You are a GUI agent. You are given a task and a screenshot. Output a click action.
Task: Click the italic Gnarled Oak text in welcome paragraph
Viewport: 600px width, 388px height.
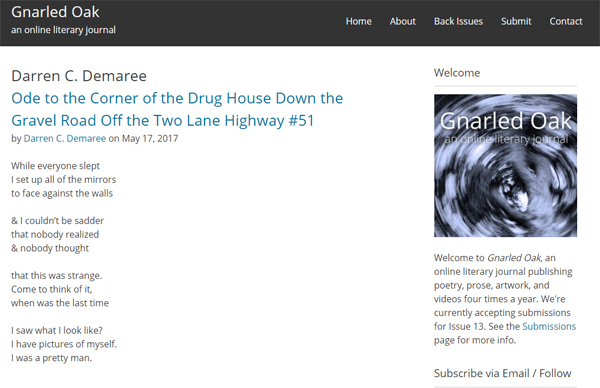tap(514, 258)
